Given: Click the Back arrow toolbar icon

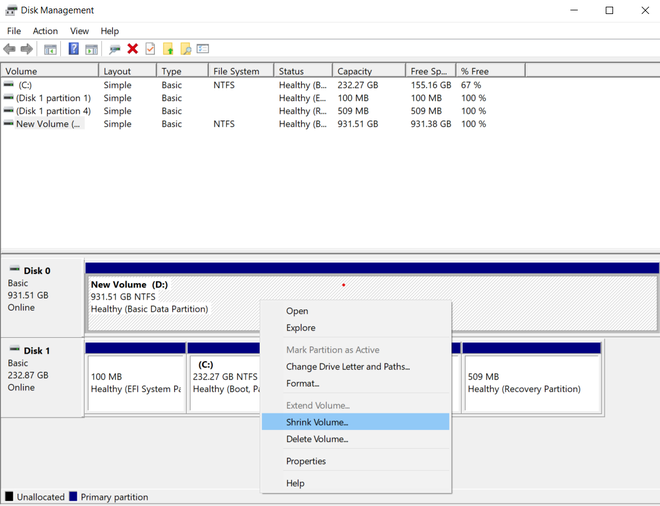Looking at the screenshot, I should pyautogui.click(x=9, y=49).
